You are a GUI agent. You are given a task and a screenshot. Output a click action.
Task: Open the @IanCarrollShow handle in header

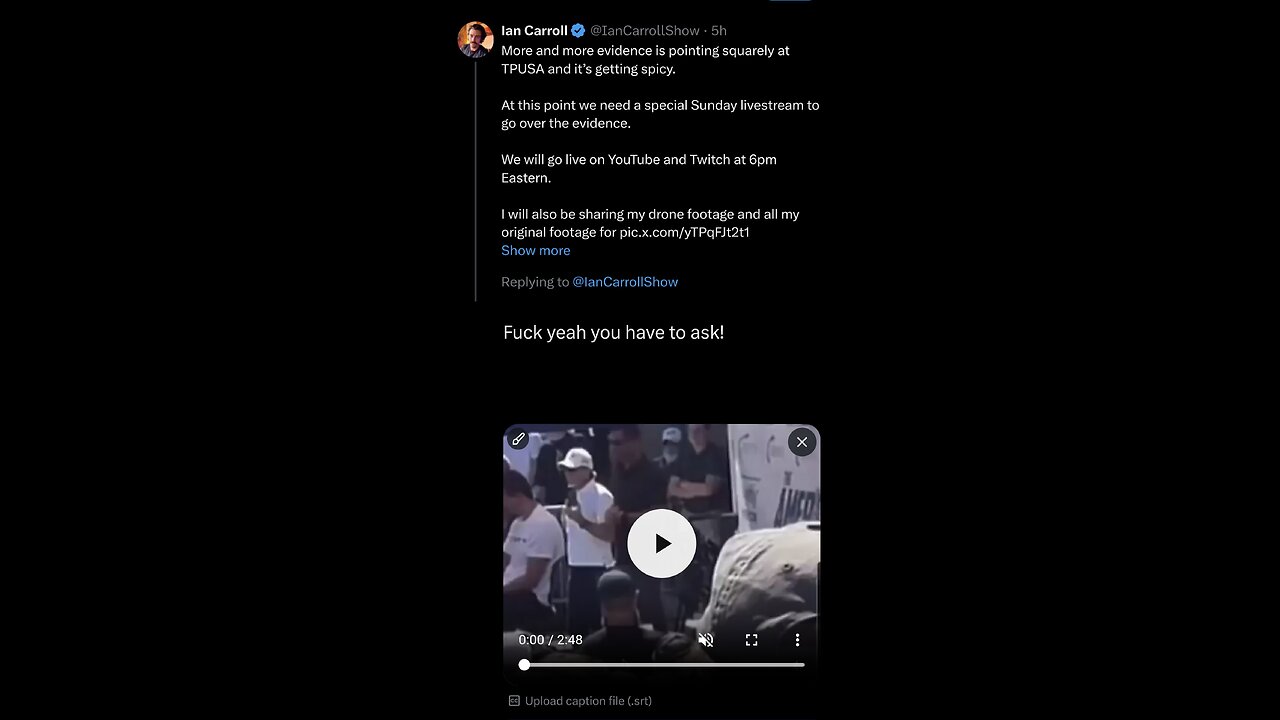(x=645, y=31)
